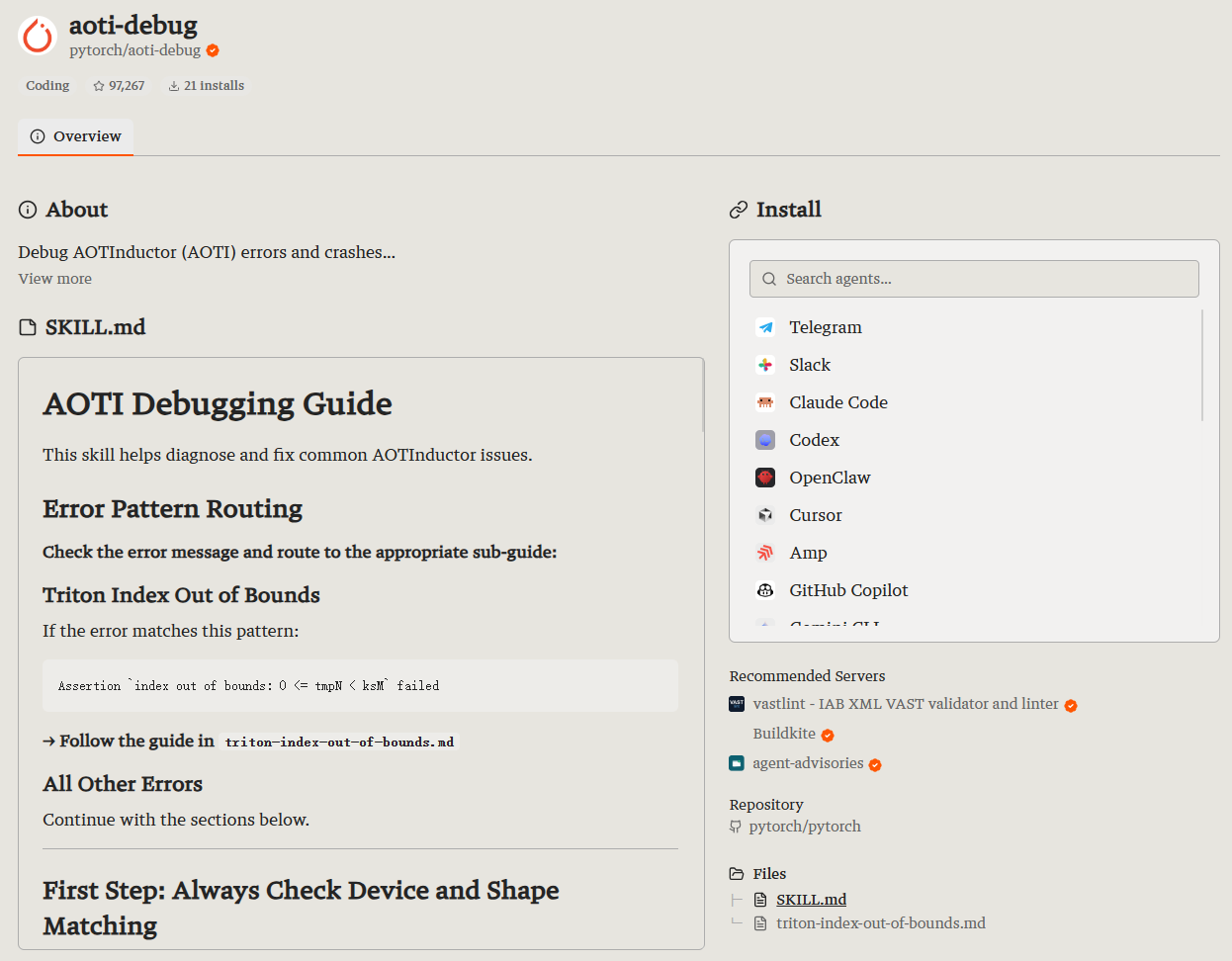The width and height of the screenshot is (1232, 961).
Task: Click the agent-advisories folder icon
Action: point(737,763)
